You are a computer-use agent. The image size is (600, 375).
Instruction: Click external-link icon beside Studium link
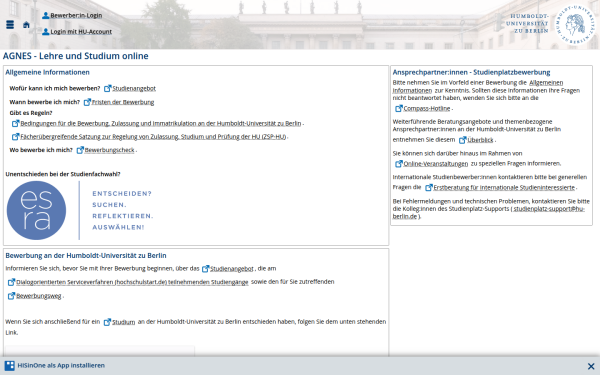pos(108,322)
